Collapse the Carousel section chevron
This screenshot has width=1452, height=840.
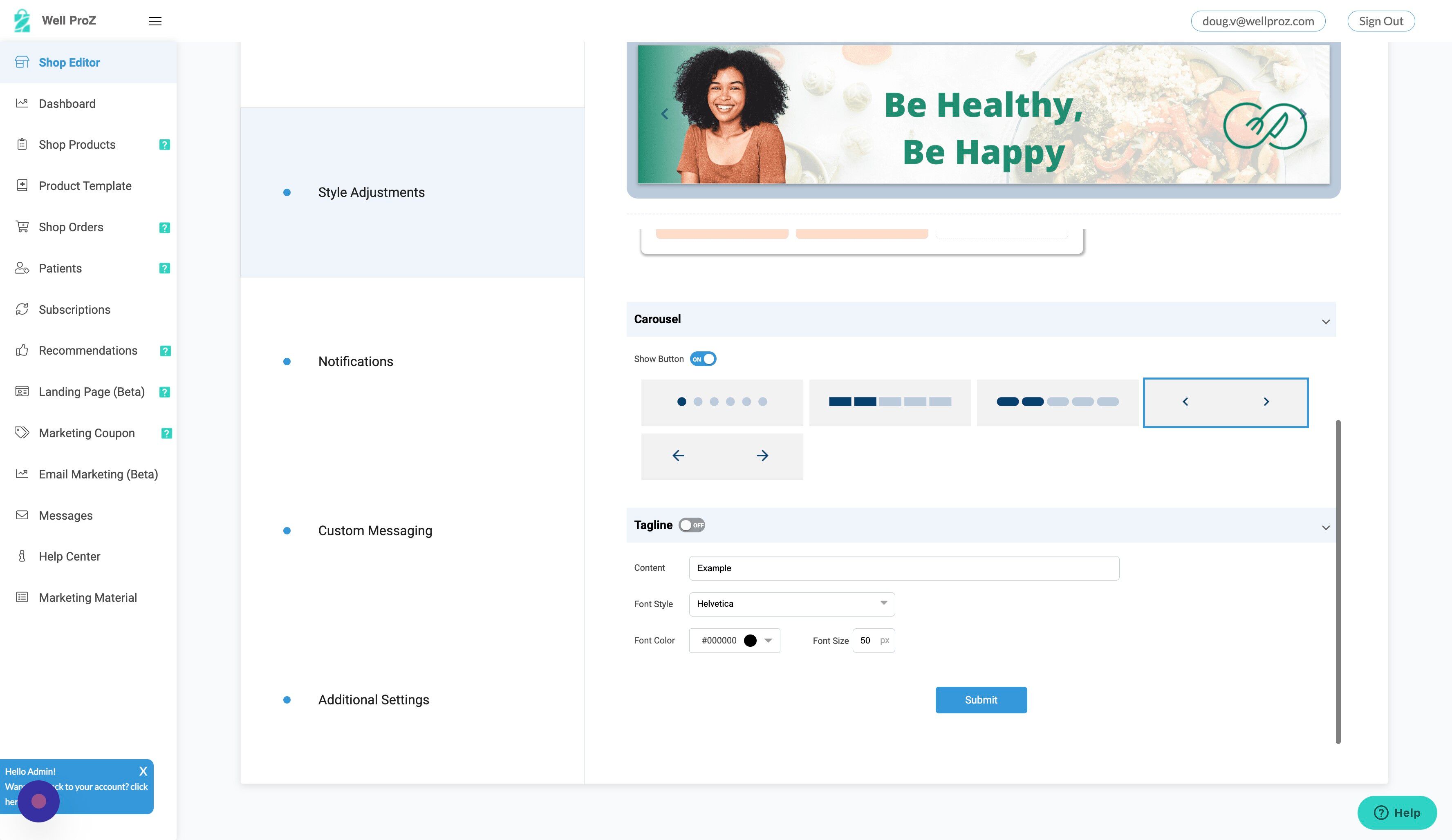(x=1325, y=321)
